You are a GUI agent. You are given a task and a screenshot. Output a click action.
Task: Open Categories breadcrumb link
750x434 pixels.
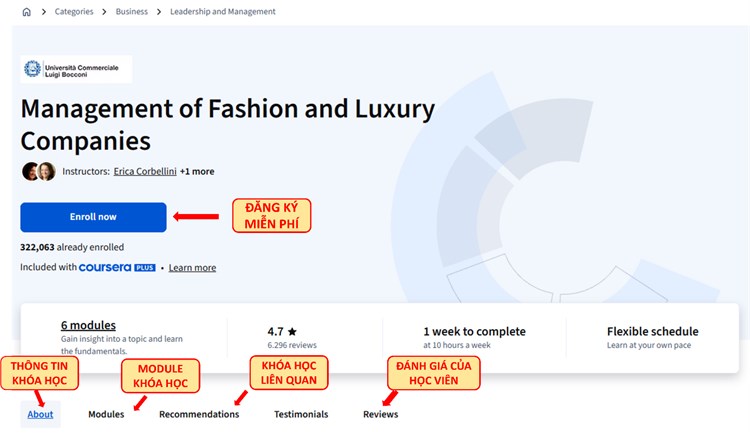pos(74,11)
